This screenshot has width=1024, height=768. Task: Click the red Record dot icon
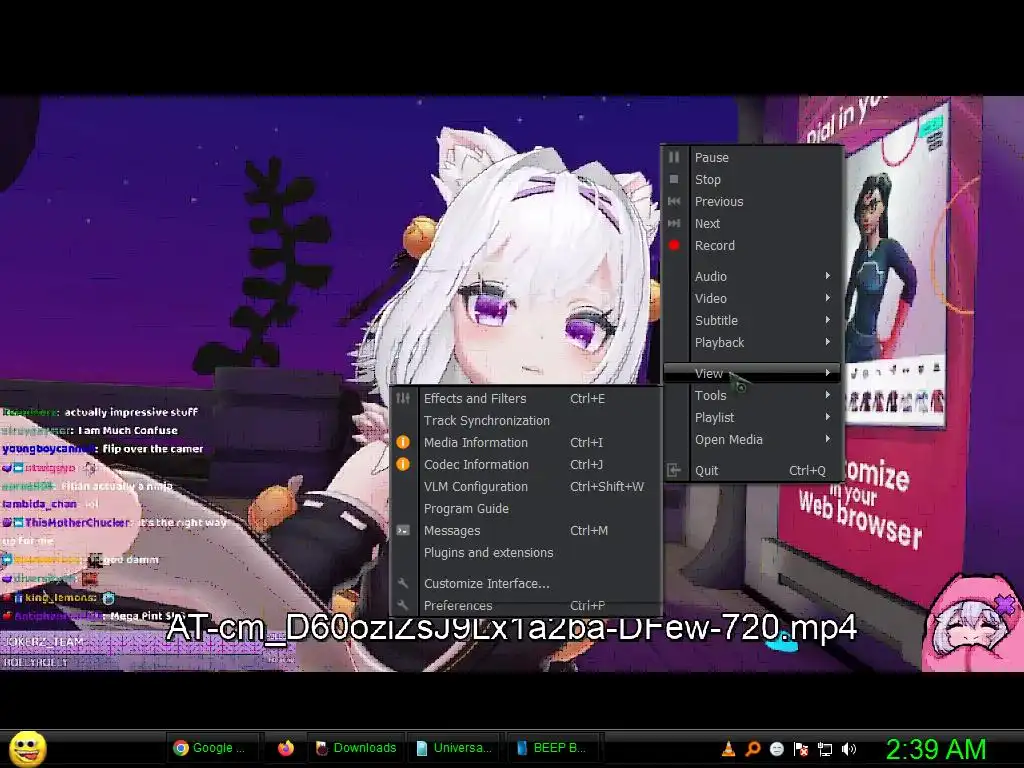coord(674,246)
